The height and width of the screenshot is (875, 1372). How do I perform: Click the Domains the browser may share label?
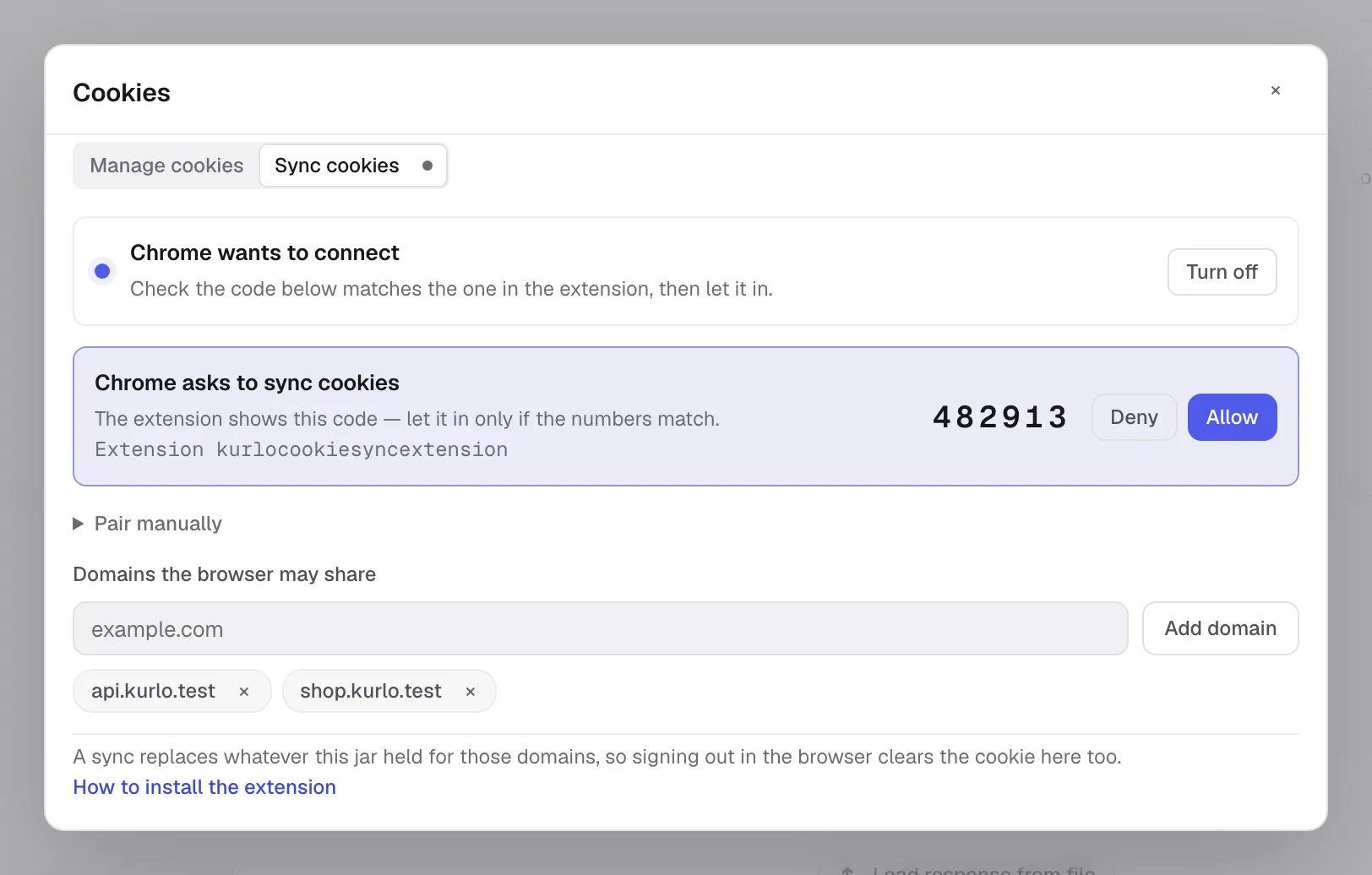[225, 574]
